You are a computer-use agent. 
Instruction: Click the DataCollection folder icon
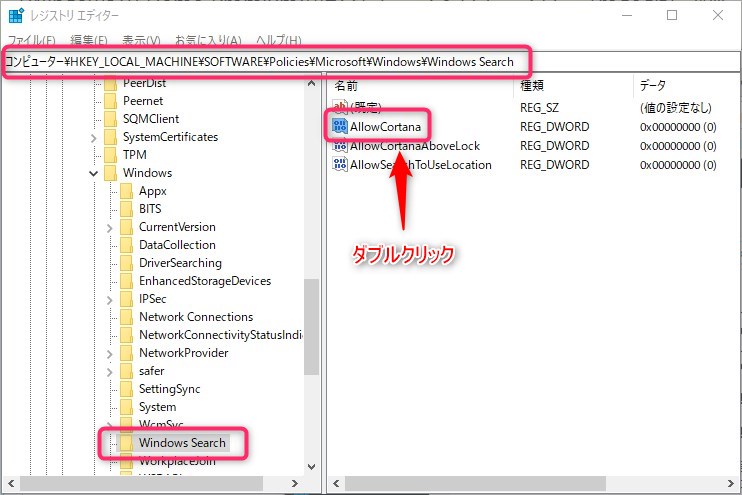coord(126,245)
